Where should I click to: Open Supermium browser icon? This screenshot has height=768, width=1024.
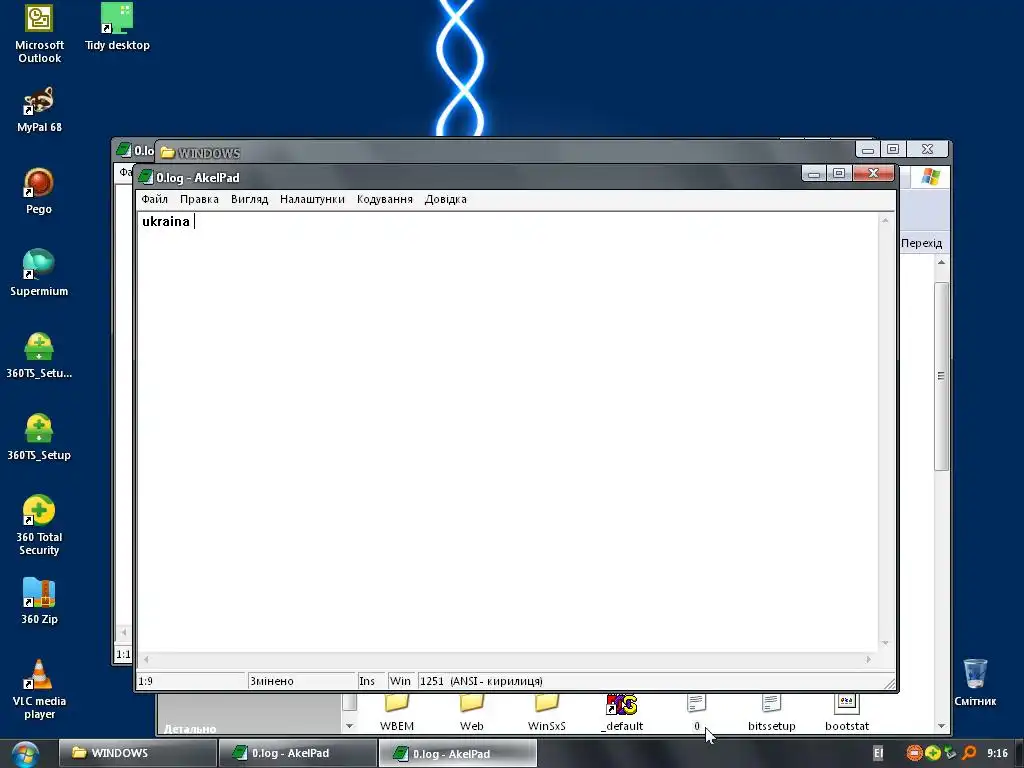39,273
